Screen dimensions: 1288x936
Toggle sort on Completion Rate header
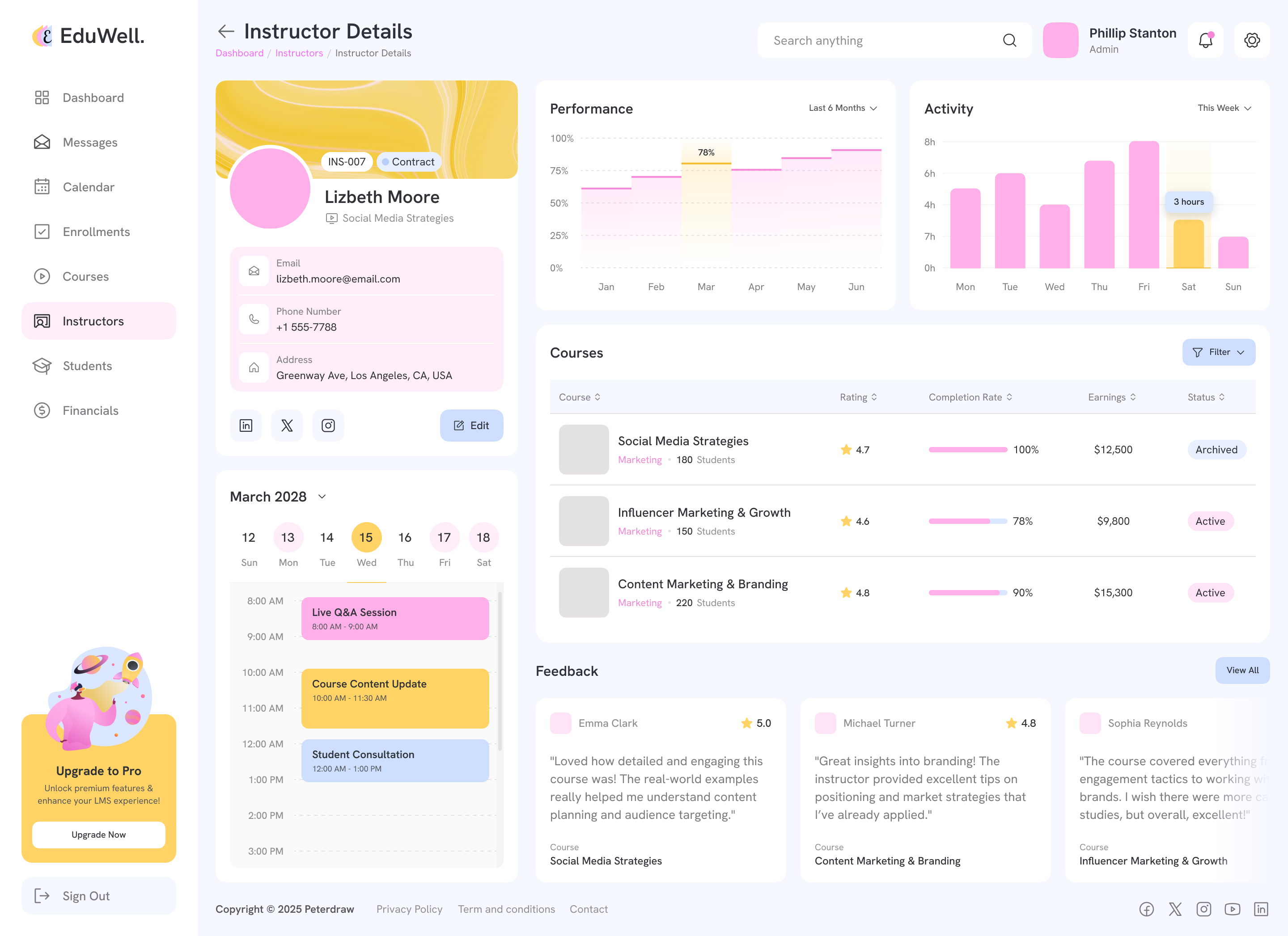point(970,397)
